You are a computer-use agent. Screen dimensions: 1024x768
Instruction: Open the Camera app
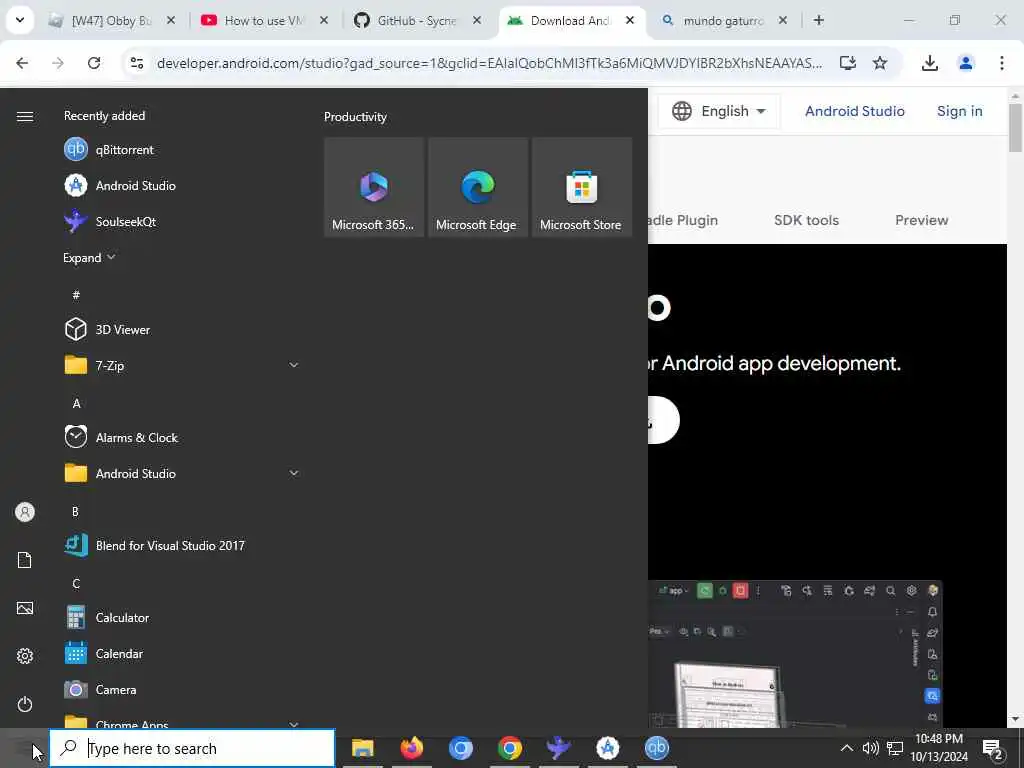(x=182, y=690)
